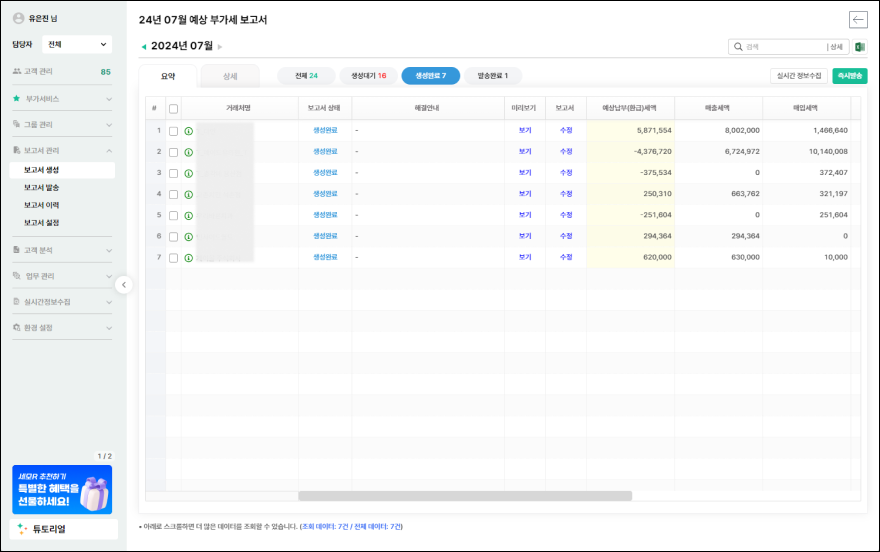880x552 pixels.
Task: Click the 보기 preview link in row 3
Action: (x=525, y=173)
